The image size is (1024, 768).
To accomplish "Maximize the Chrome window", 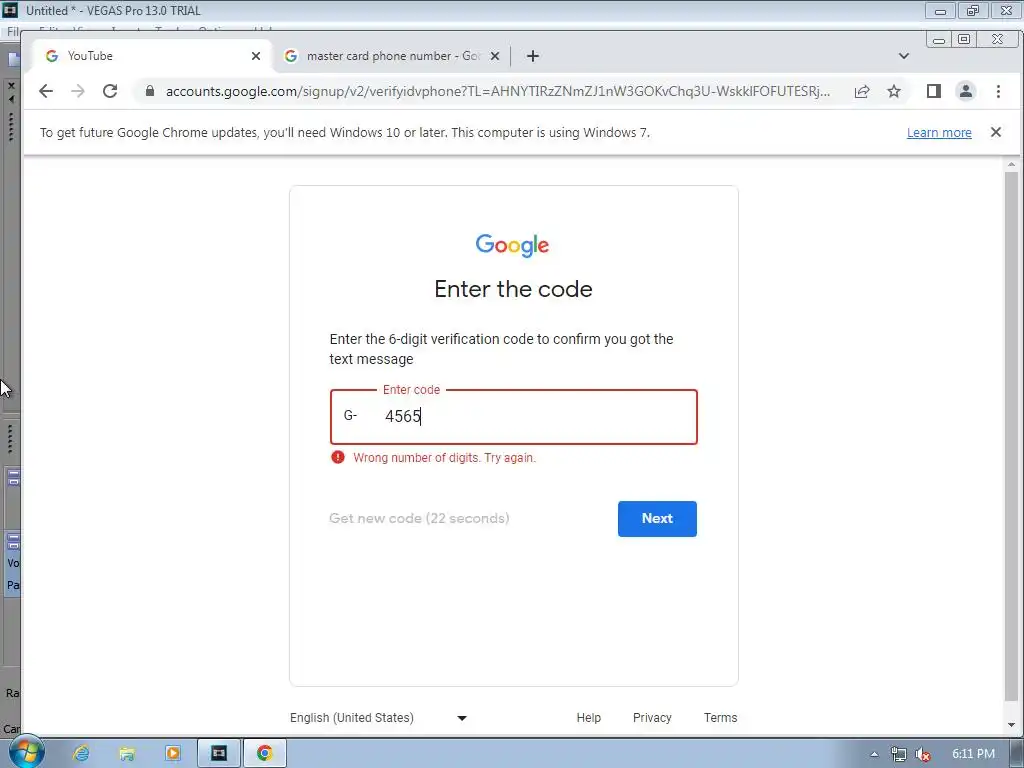I will (x=964, y=40).
